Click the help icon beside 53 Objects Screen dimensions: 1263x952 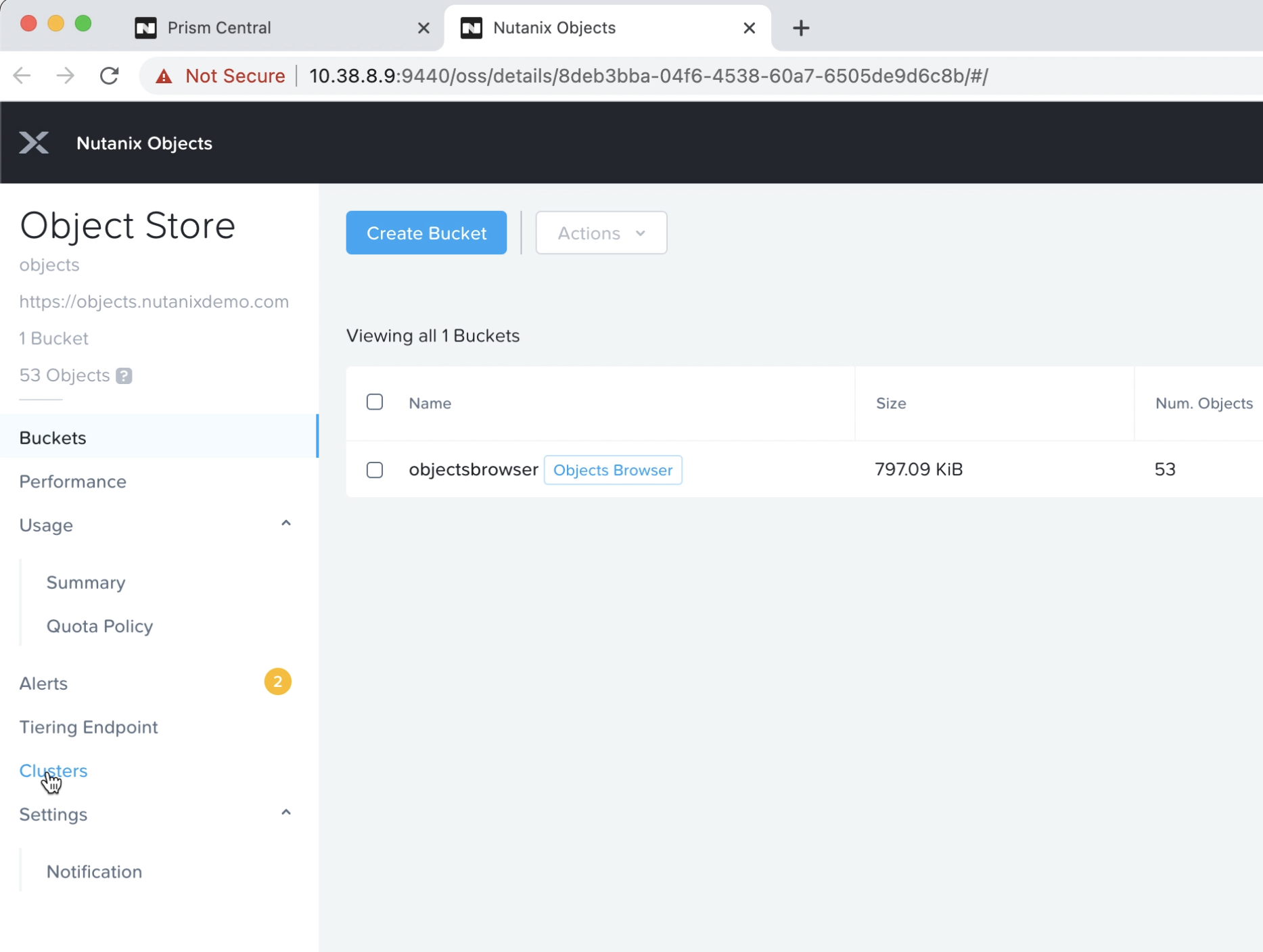pos(124,376)
